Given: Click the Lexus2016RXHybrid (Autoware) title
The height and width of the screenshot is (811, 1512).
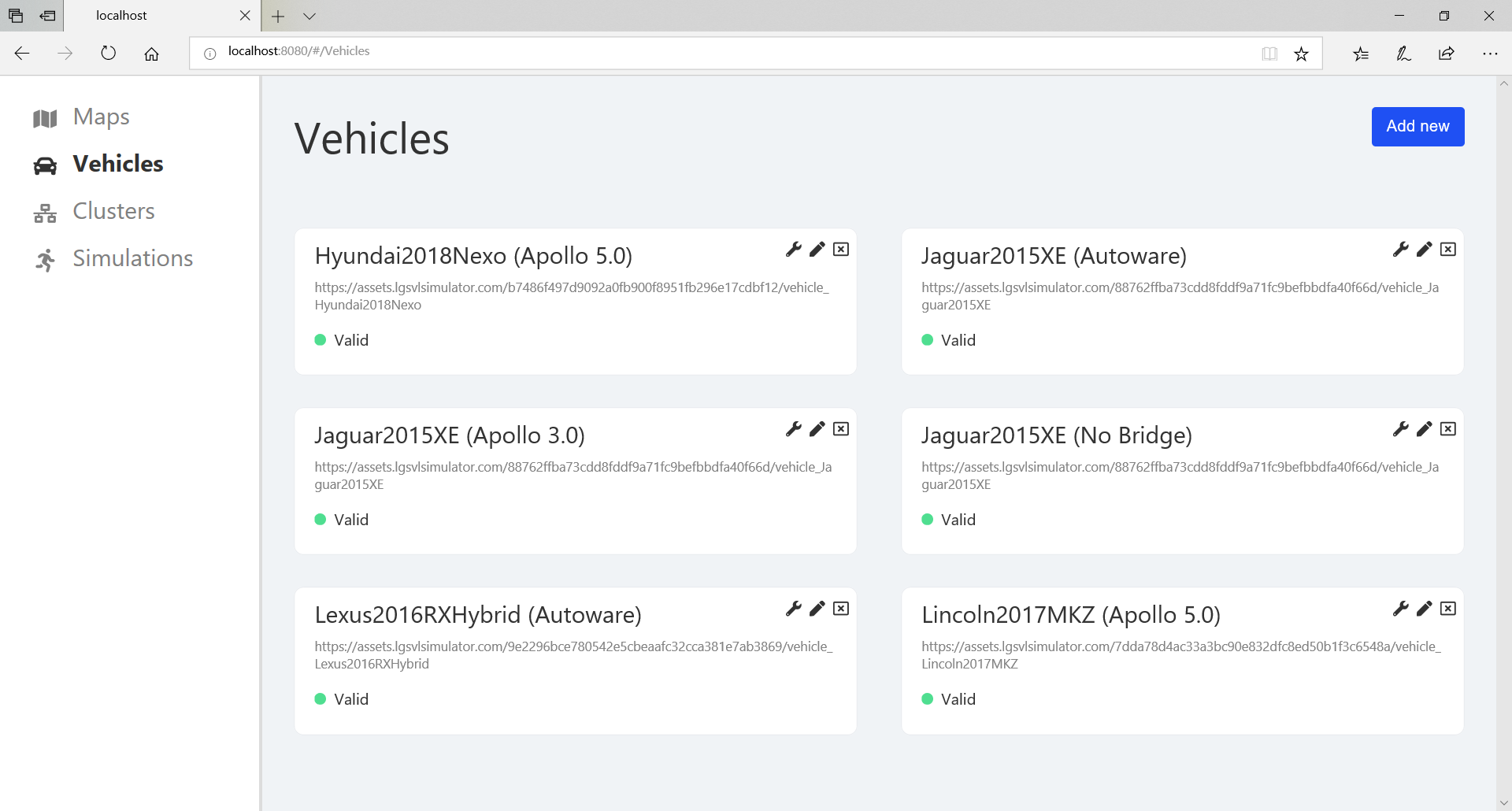Looking at the screenshot, I should 478,615.
